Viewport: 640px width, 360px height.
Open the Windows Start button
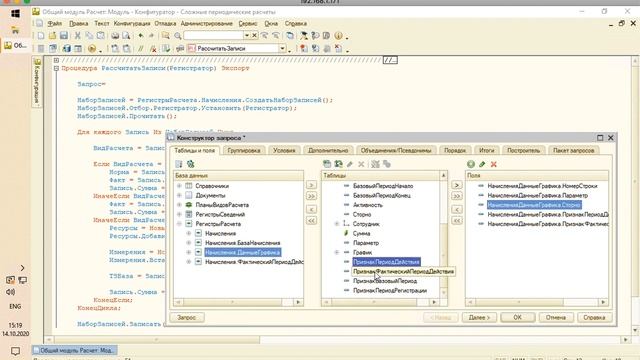16,13
